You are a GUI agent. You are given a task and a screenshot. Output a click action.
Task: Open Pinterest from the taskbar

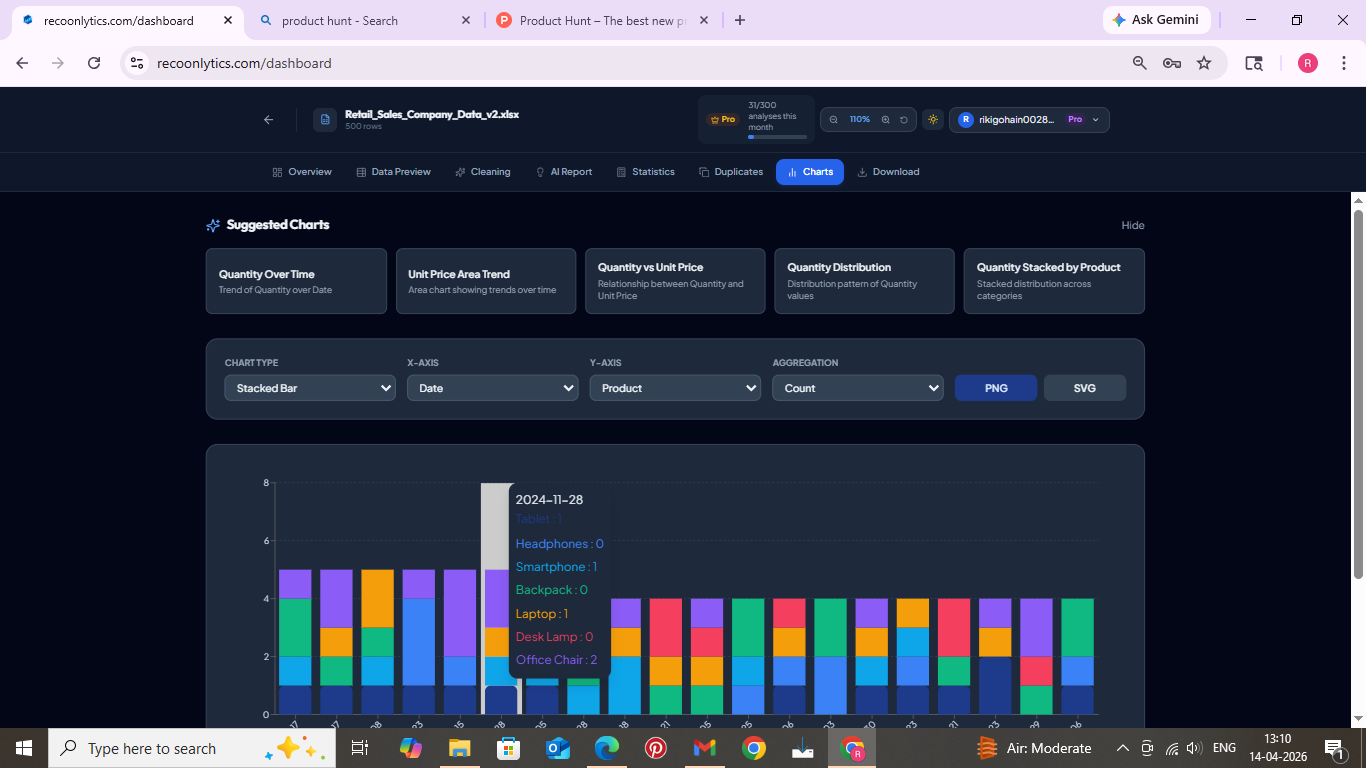[656, 748]
